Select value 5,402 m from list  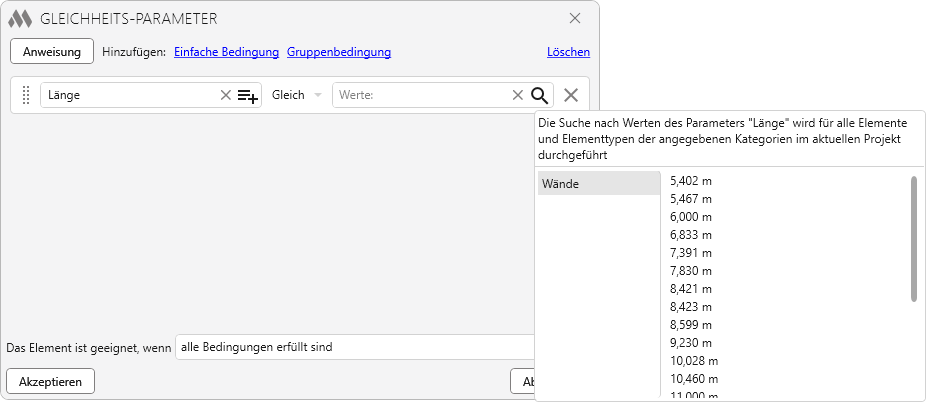(x=691, y=181)
